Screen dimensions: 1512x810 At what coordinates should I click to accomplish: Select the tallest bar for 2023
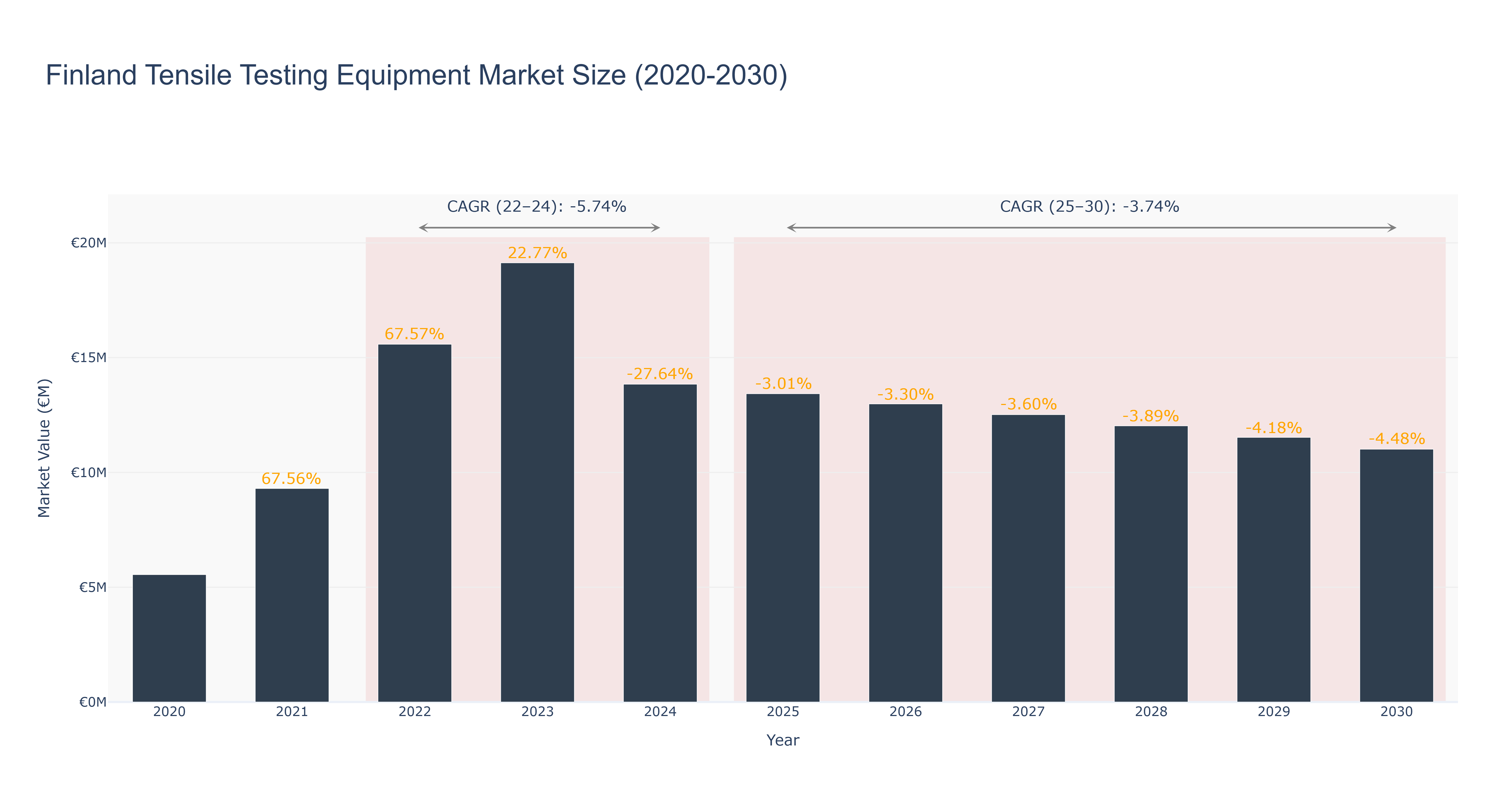pos(537,482)
